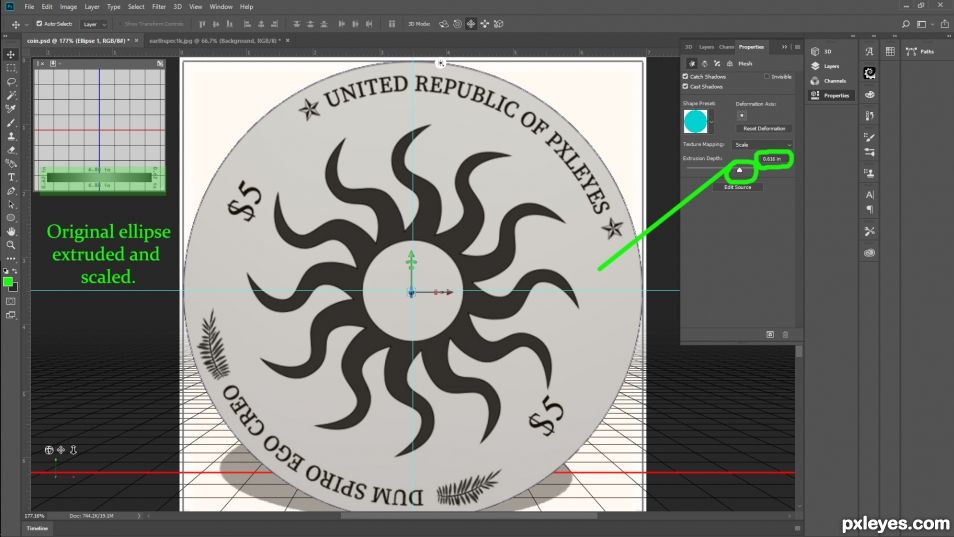The image size is (954, 537).
Task: Switch to the 3D tab in panel
Action: click(689, 47)
